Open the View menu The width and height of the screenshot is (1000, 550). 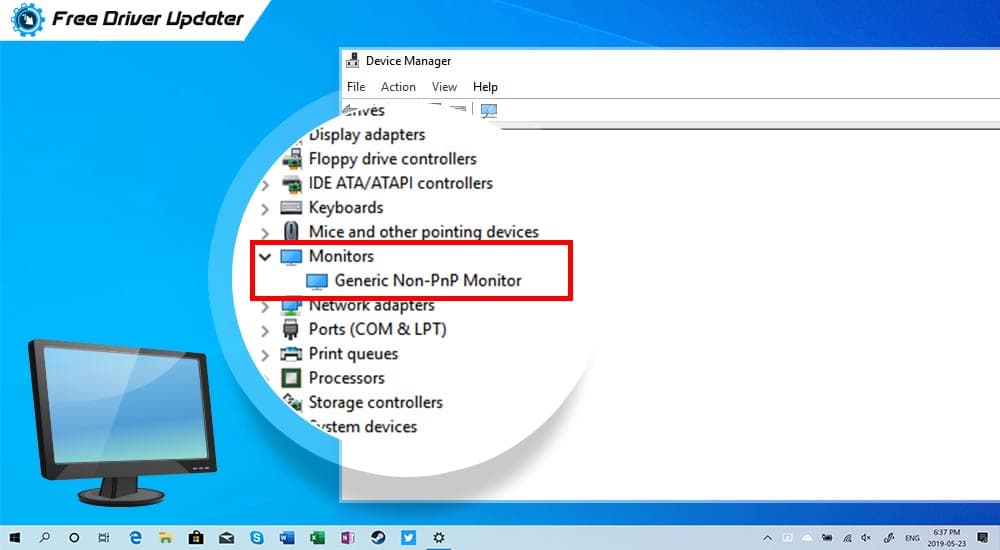(444, 87)
